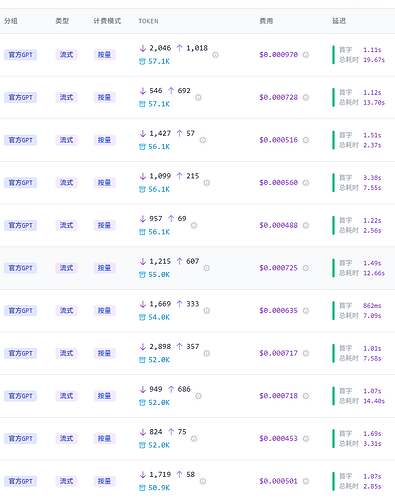395x499 pixels.
Task: Click 按量 billing tag in the $0.000516 row
Action: [x=104, y=140]
